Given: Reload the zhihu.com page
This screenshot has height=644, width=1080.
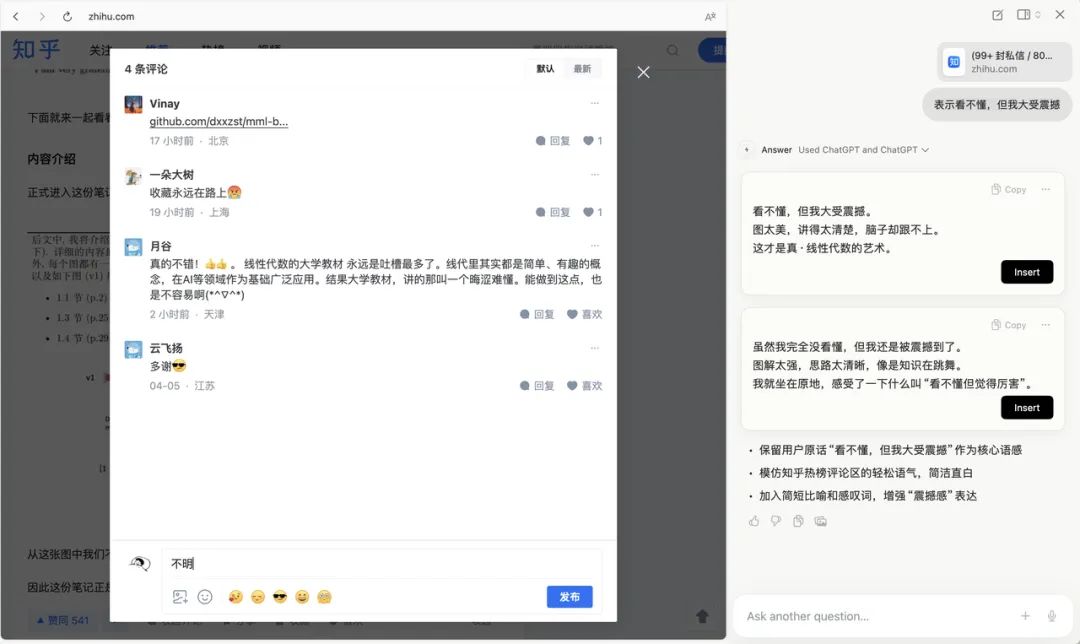Looking at the screenshot, I should point(65,16).
